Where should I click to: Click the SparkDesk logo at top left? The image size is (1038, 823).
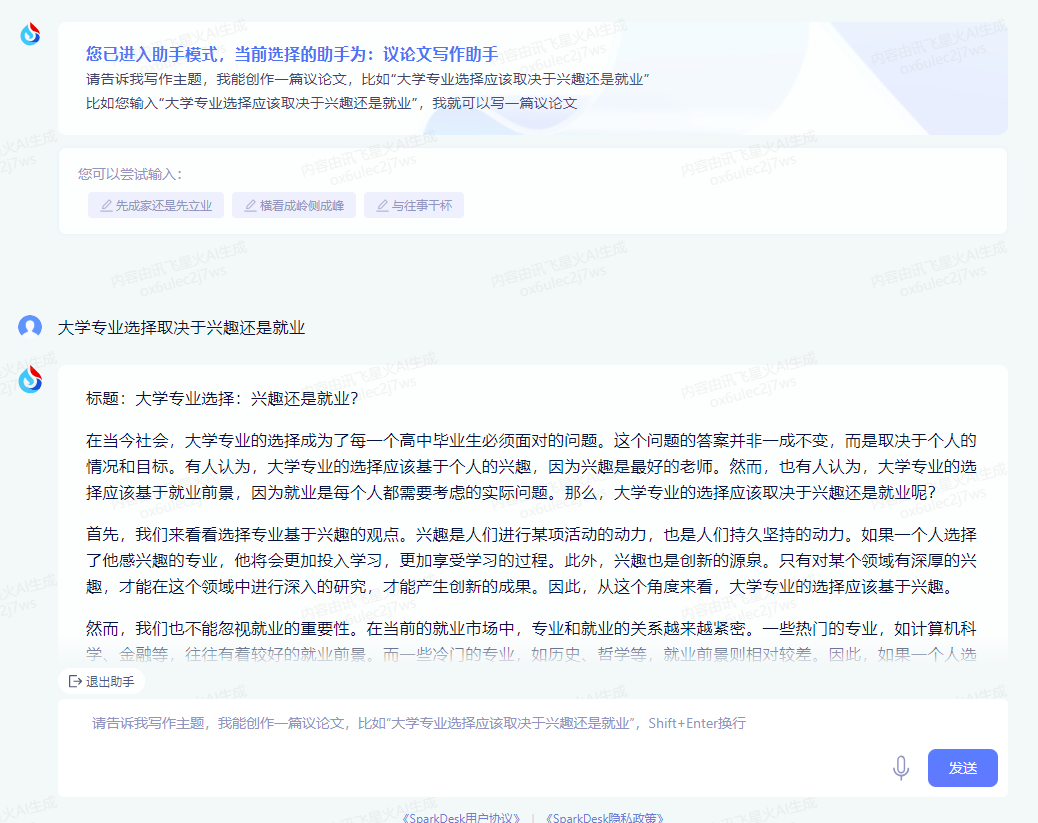(29, 33)
